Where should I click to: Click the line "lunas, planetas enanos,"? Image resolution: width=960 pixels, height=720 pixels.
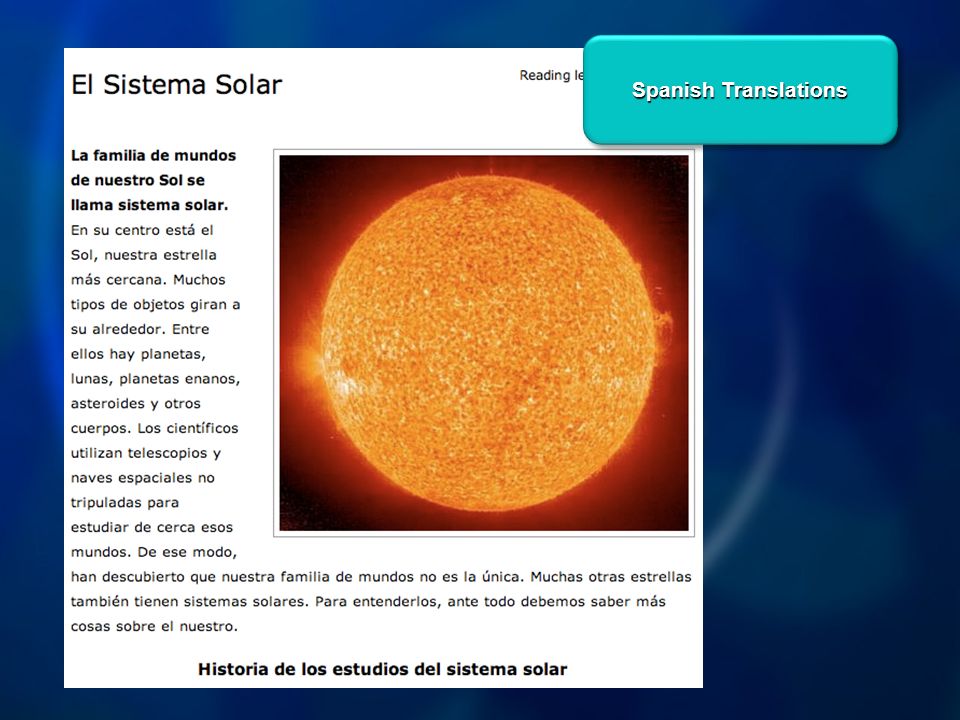pos(155,379)
